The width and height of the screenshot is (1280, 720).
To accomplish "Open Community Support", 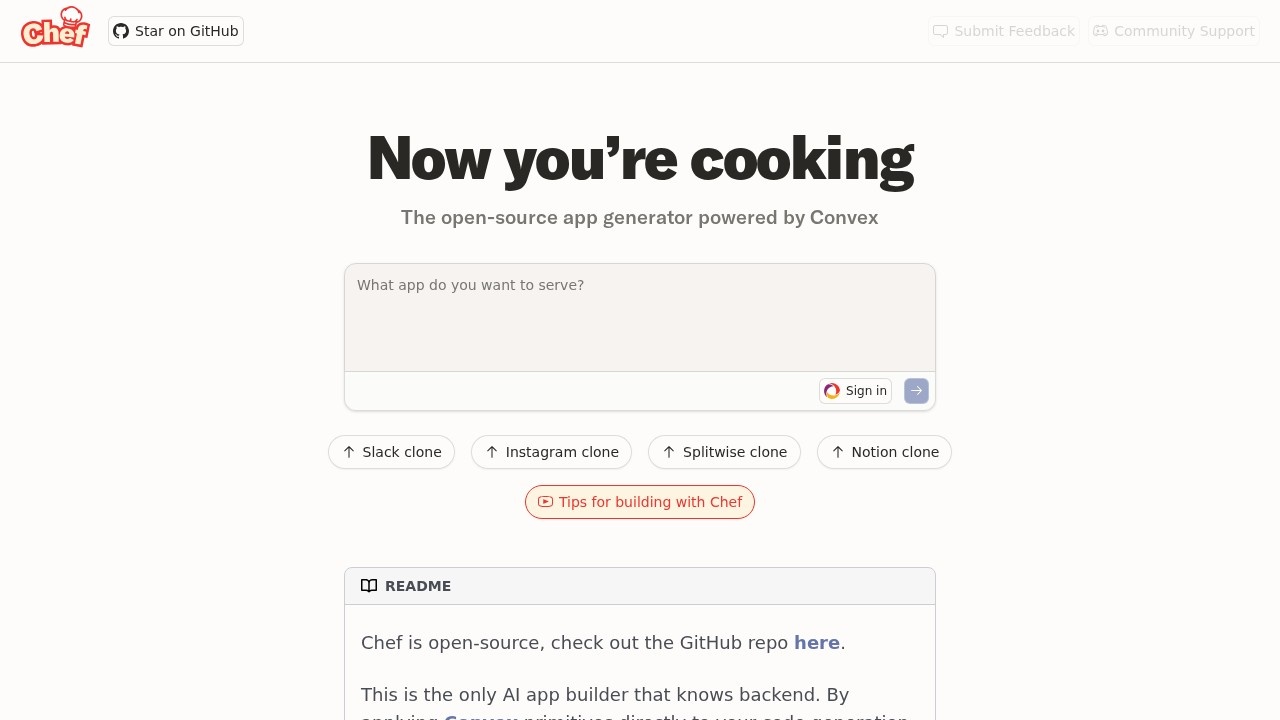I will 1174,31.
